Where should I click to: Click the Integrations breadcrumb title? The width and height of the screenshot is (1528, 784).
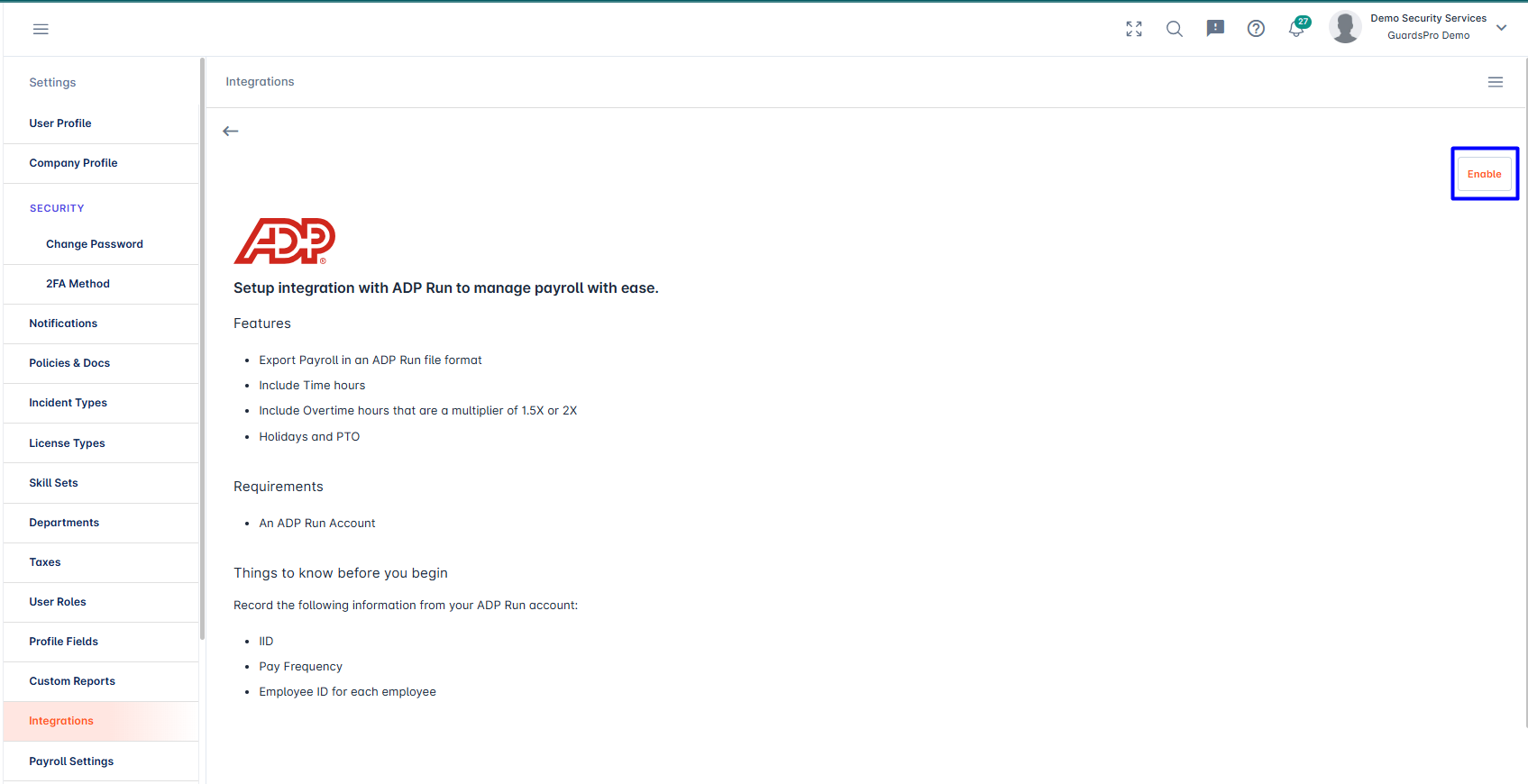click(260, 82)
